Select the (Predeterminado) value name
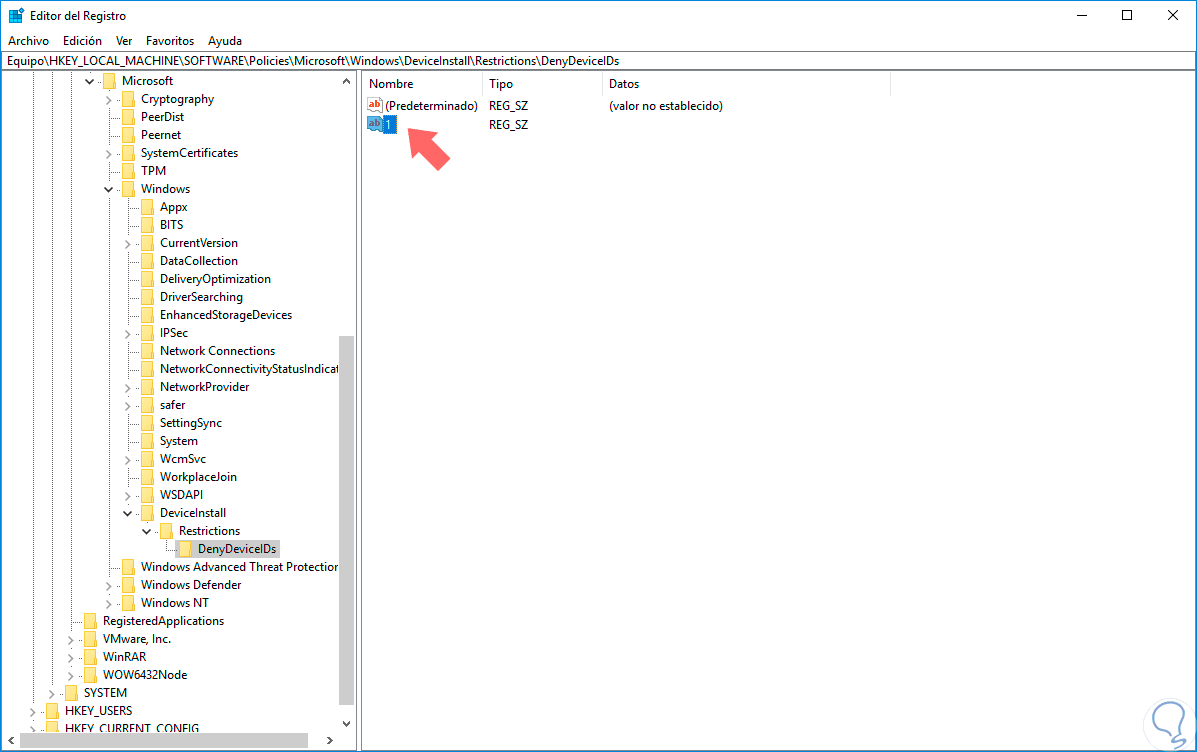The height and width of the screenshot is (752, 1197). [431, 106]
